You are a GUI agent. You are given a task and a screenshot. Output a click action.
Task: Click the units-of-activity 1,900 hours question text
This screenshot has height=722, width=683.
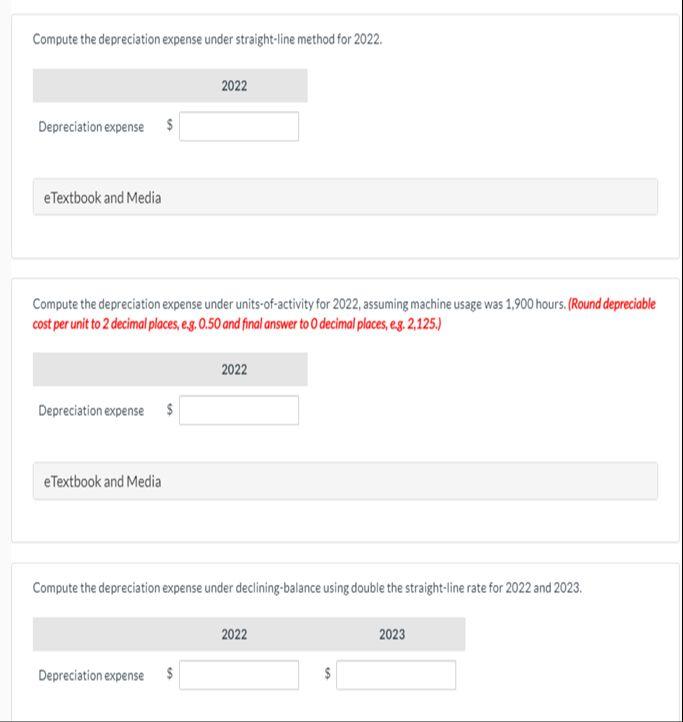(299, 304)
